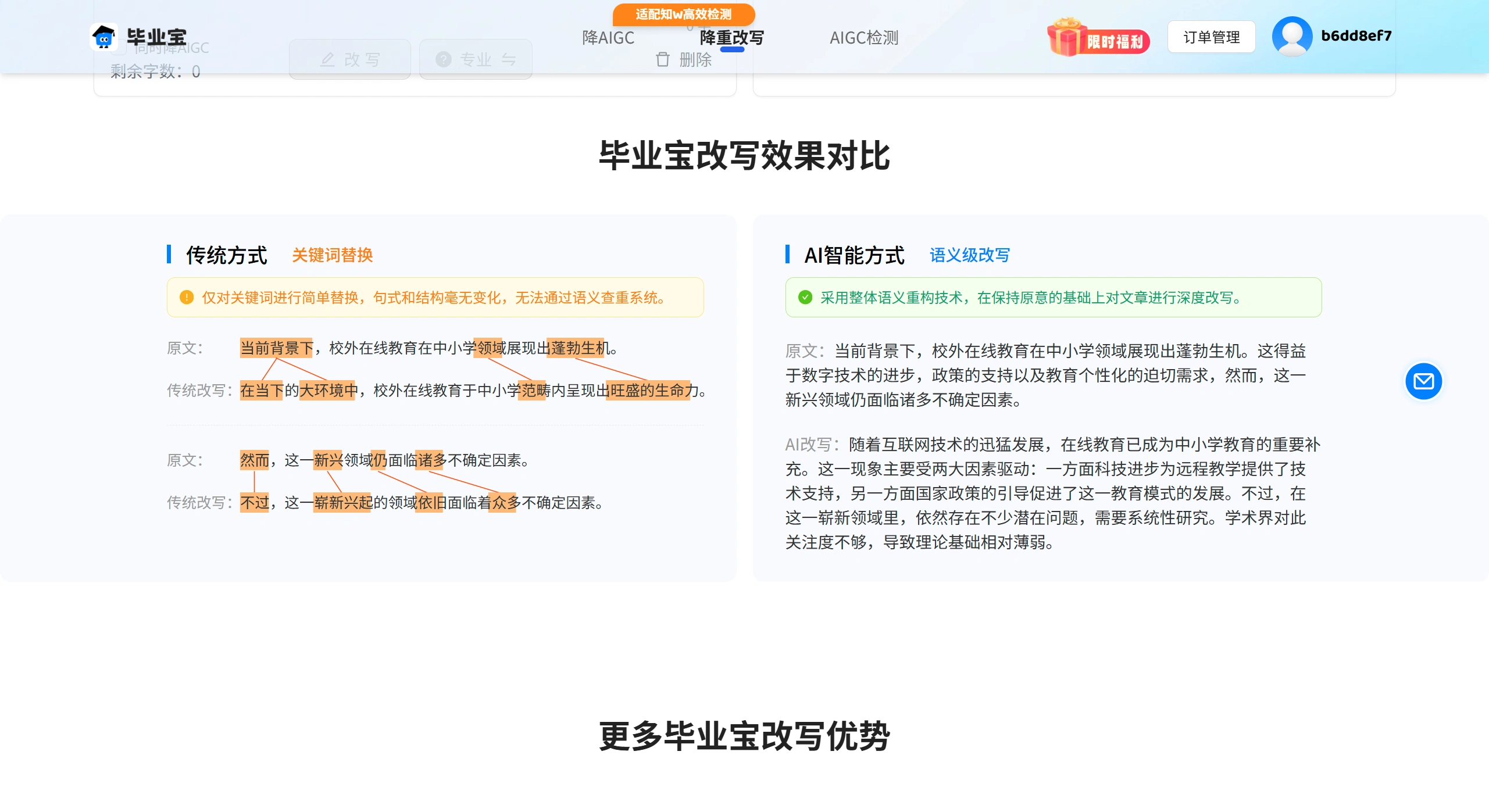Click the AI智能方式 section title
1489x812 pixels.
click(854, 255)
